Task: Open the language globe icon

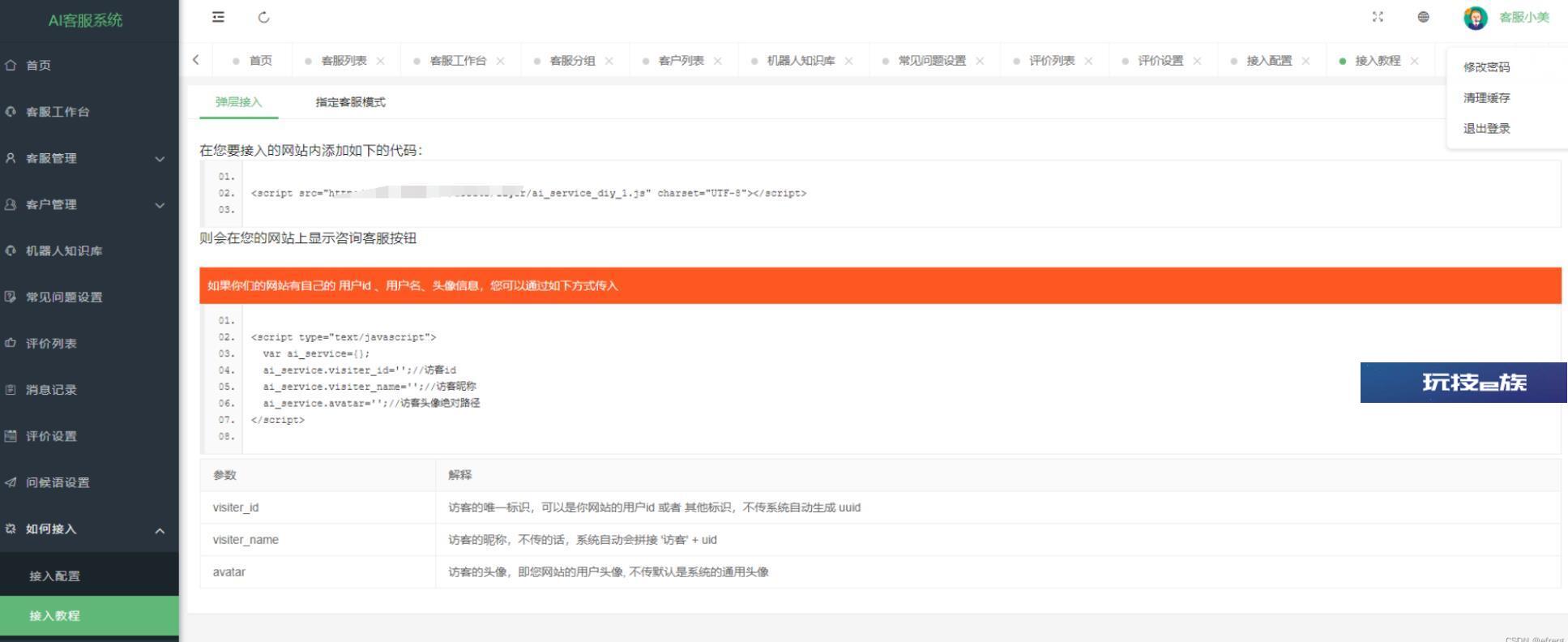Action: tap(1423, 17)
